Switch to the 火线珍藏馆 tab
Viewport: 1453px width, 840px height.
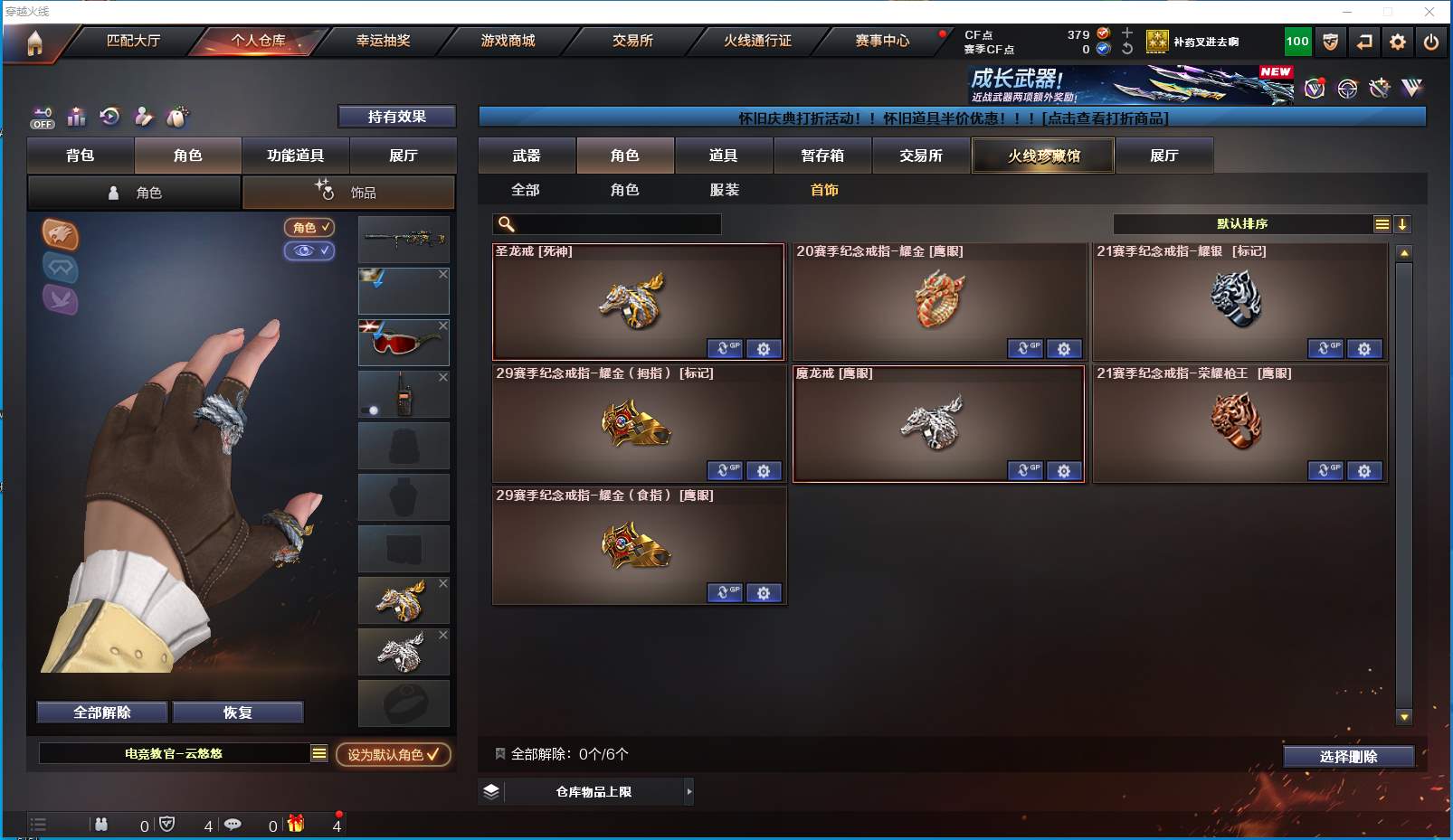pyautogui.click(x=1044, y=156)
